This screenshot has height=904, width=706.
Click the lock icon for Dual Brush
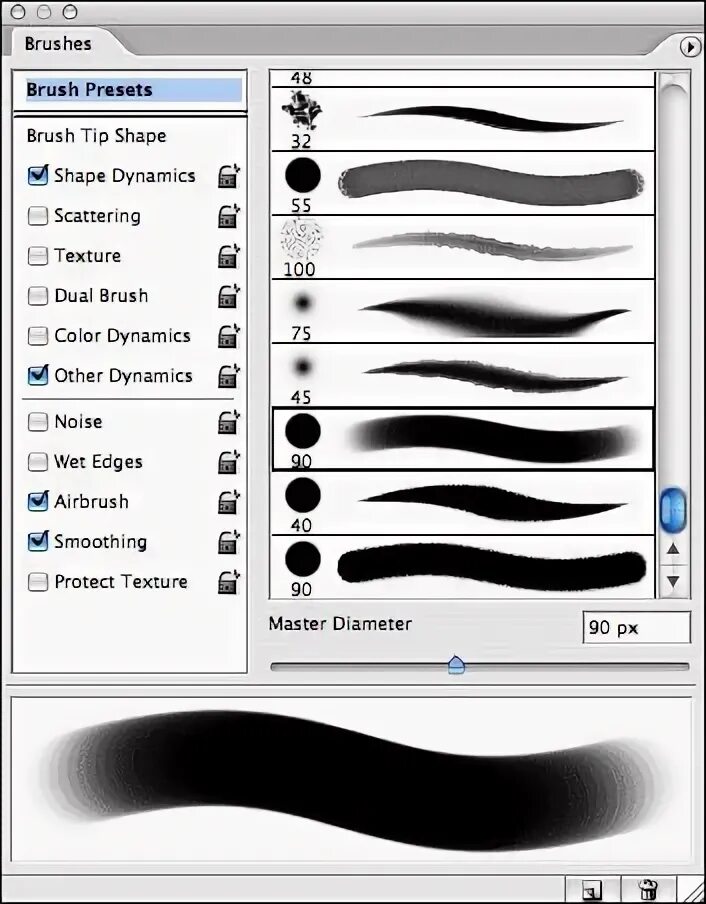(x=229, y=296)
